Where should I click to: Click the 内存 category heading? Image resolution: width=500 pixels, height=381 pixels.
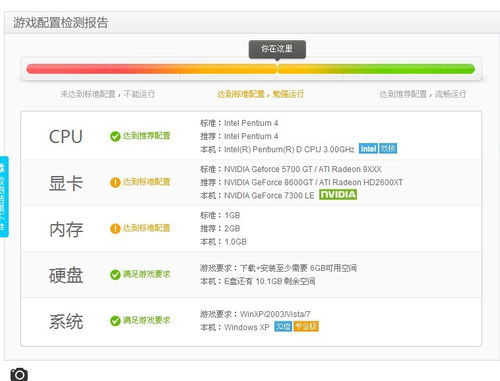pyautogui.click(x=66, y=229)
